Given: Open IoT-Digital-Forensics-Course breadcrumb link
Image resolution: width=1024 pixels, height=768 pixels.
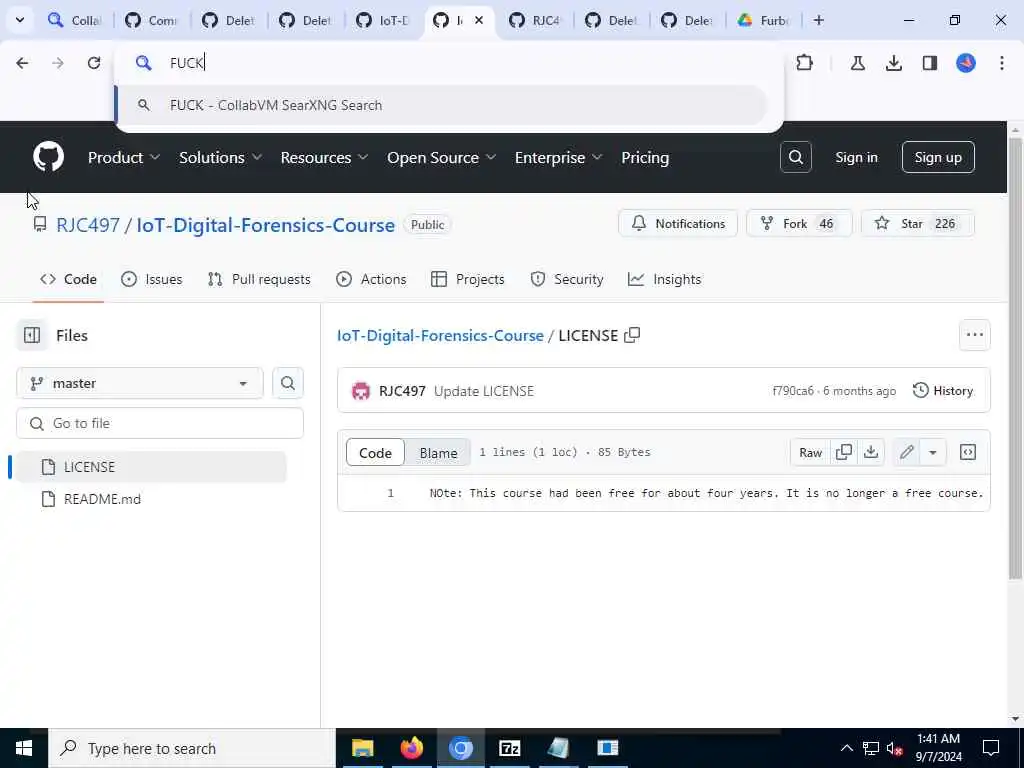Looking at the screenshot, I should 440,335.
